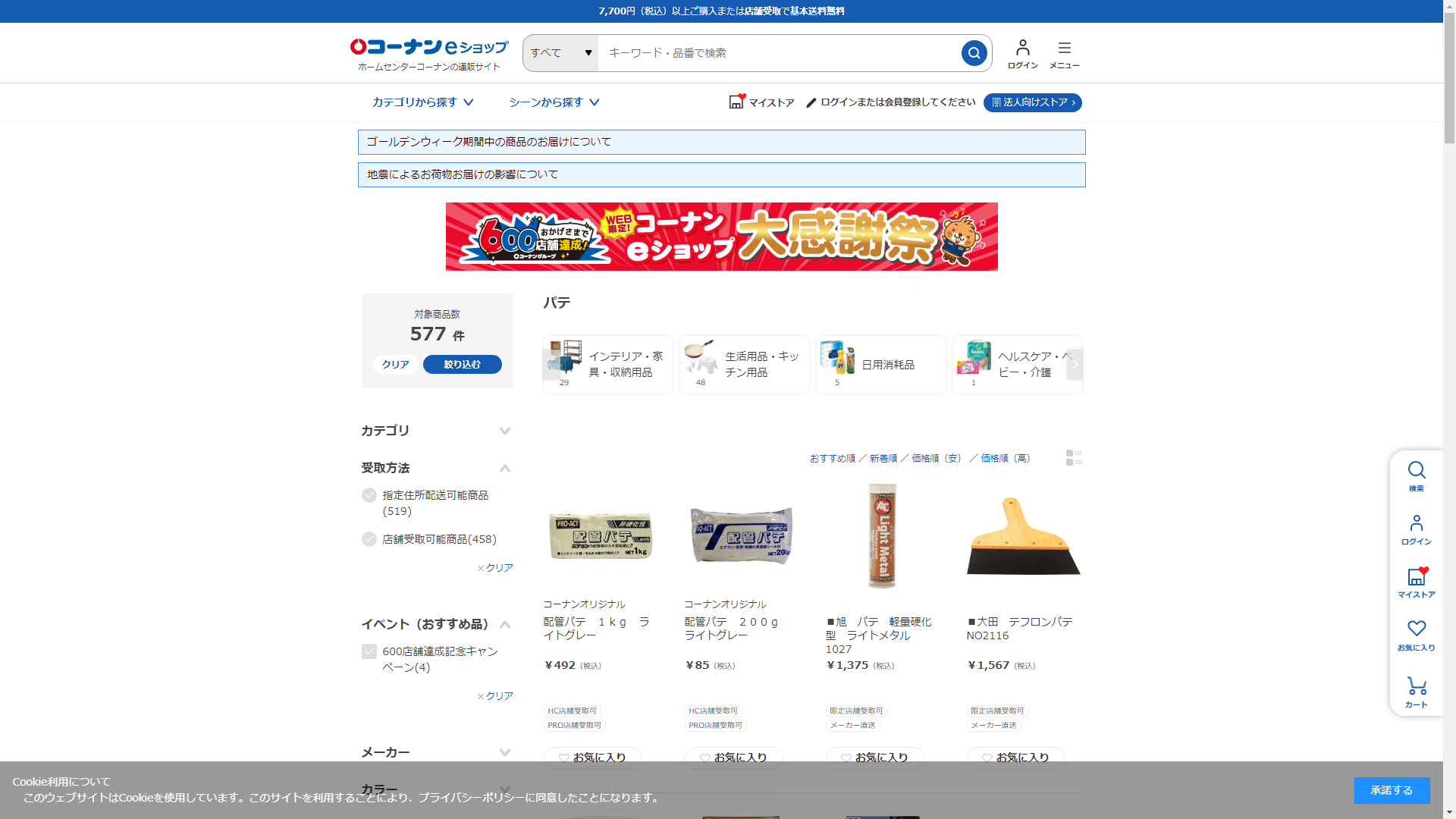Switch product view with list-layout icon
This screenshot has width=1456, height=819.
coord(1073,457)
